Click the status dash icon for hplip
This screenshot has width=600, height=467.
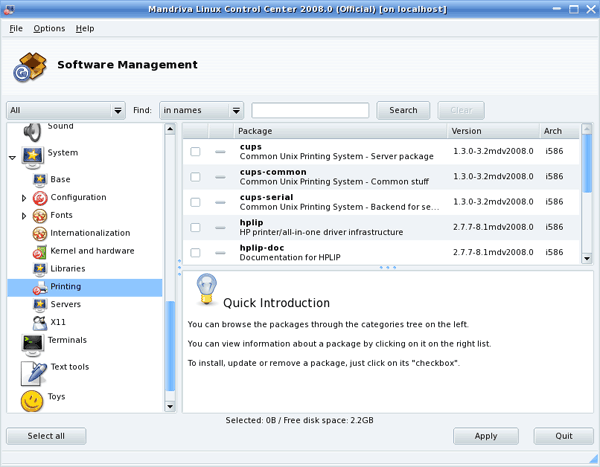tap(220, 228)
